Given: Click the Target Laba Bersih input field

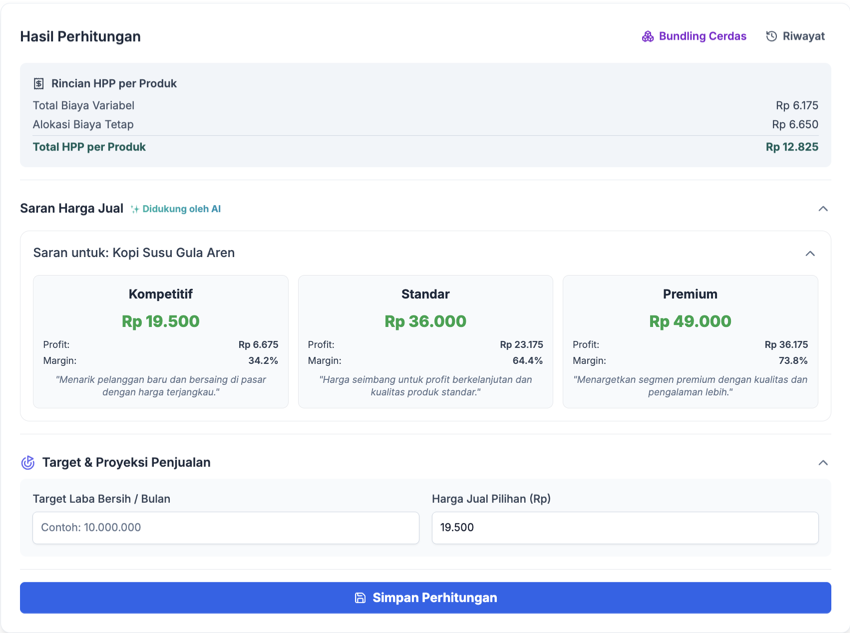Looking at the screenshot, I should coord(225,528).
